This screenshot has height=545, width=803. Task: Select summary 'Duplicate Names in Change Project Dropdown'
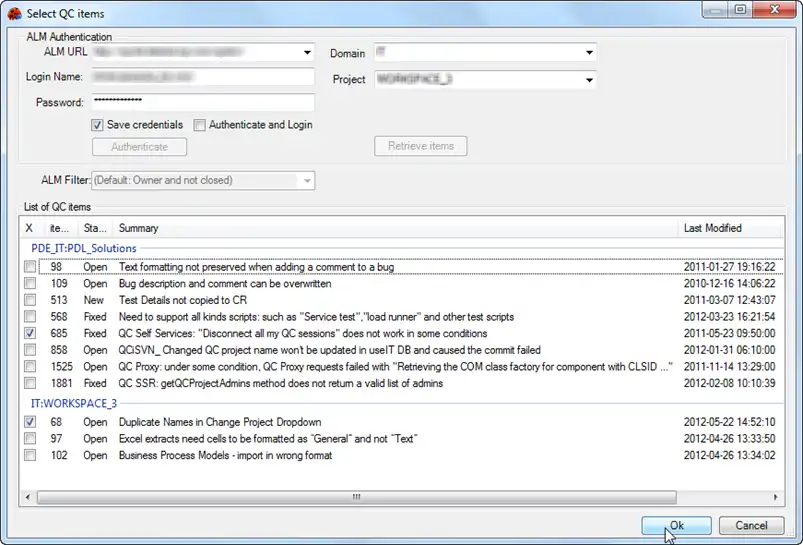tap(220, 422)
